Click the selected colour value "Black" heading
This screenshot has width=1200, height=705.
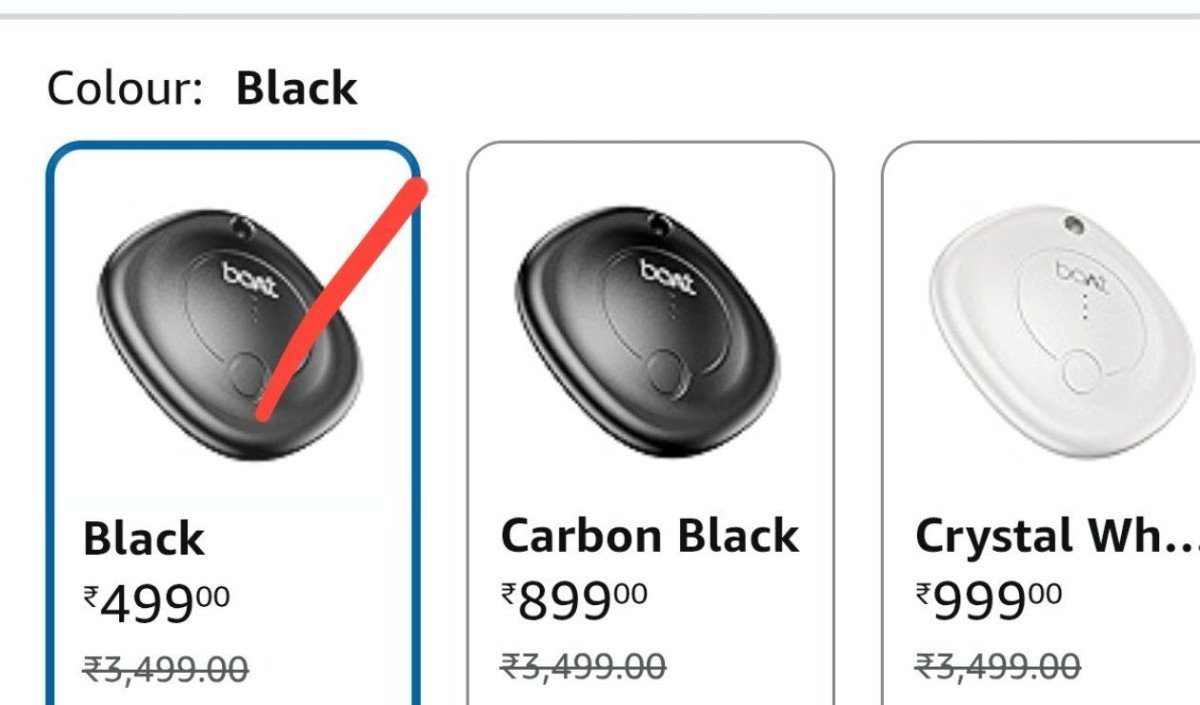click(x=296, y=89)
